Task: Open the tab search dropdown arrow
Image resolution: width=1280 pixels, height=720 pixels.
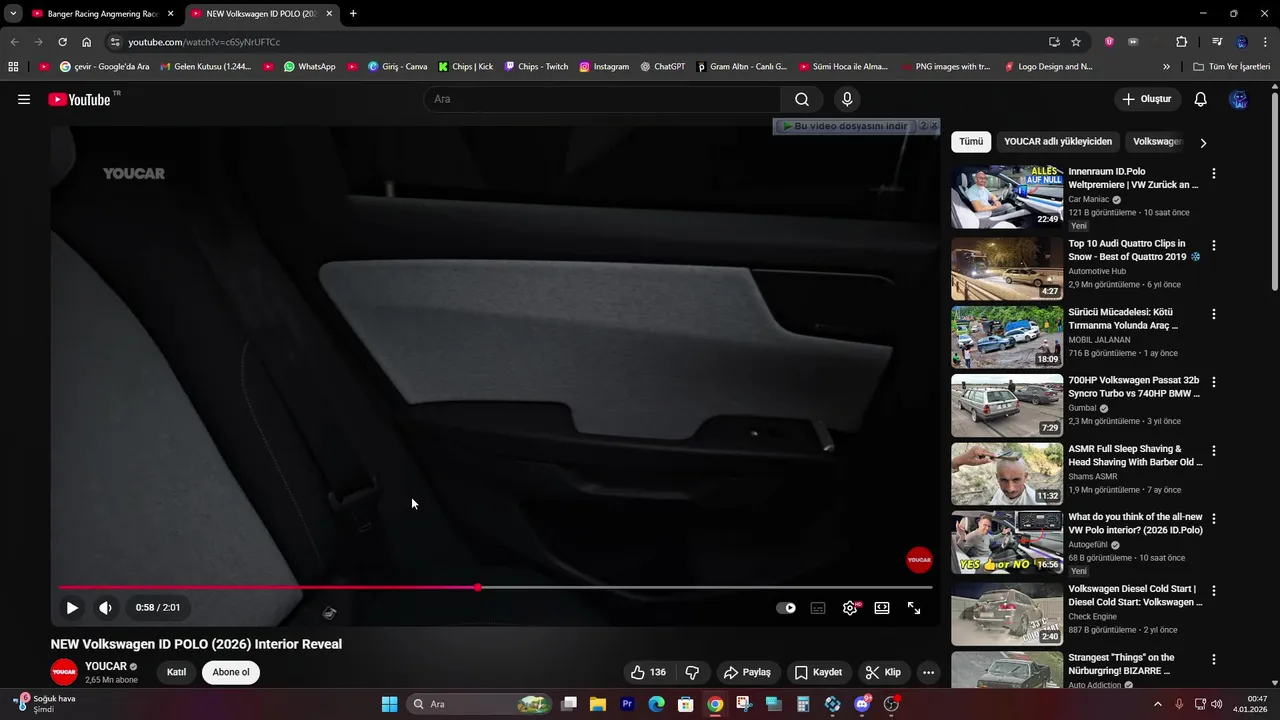Action: coord(13,14)
